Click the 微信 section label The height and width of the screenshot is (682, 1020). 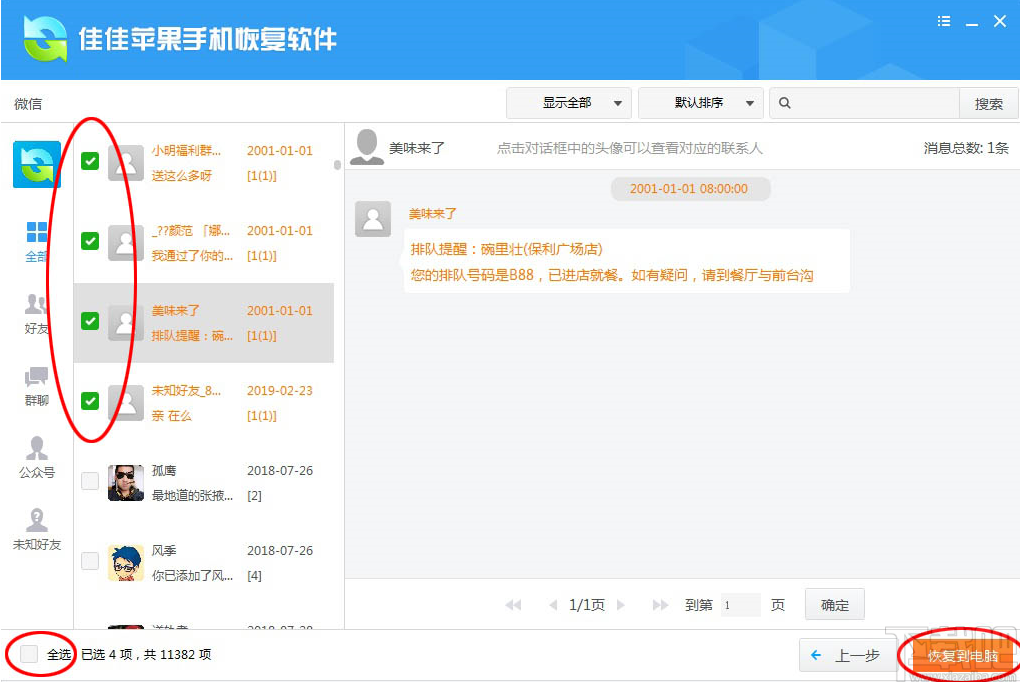[x=28, y=103]
